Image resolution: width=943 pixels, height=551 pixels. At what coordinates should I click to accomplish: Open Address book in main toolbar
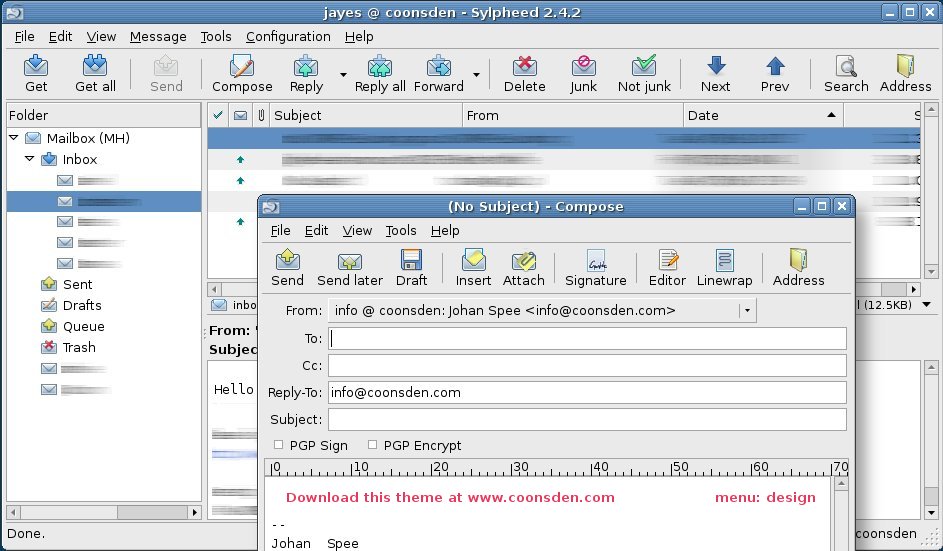905,66
